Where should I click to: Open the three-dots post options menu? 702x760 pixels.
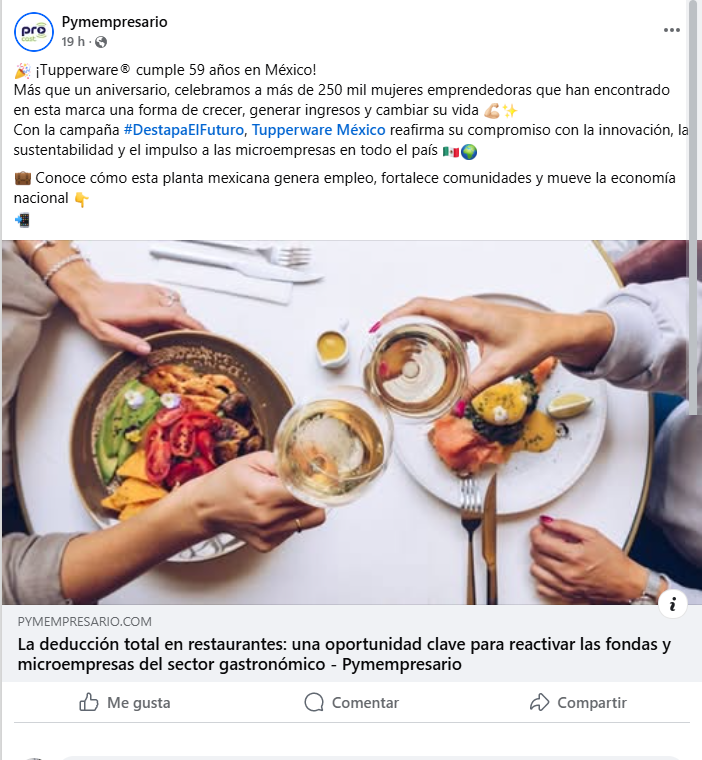click(671, 30)
